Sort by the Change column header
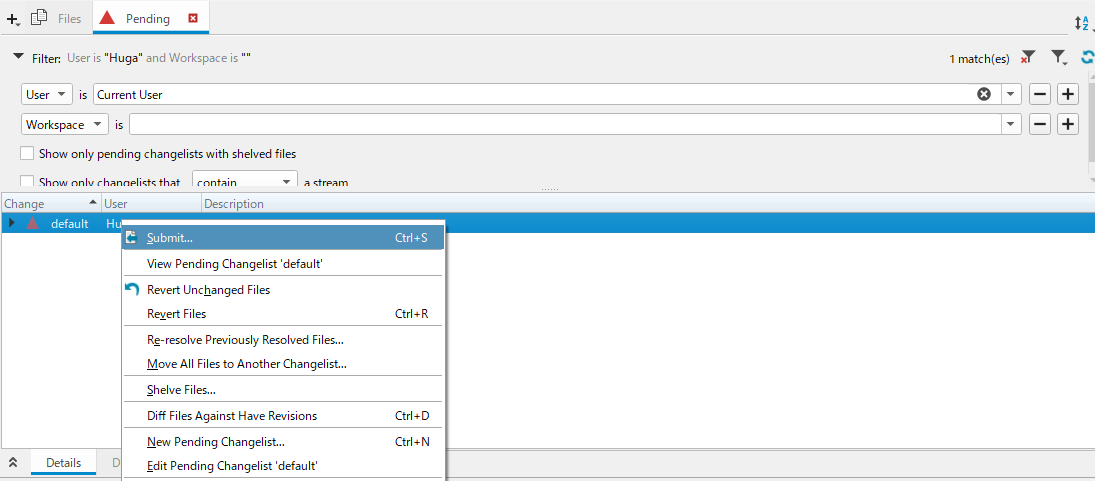 click(x=51, y=204)
